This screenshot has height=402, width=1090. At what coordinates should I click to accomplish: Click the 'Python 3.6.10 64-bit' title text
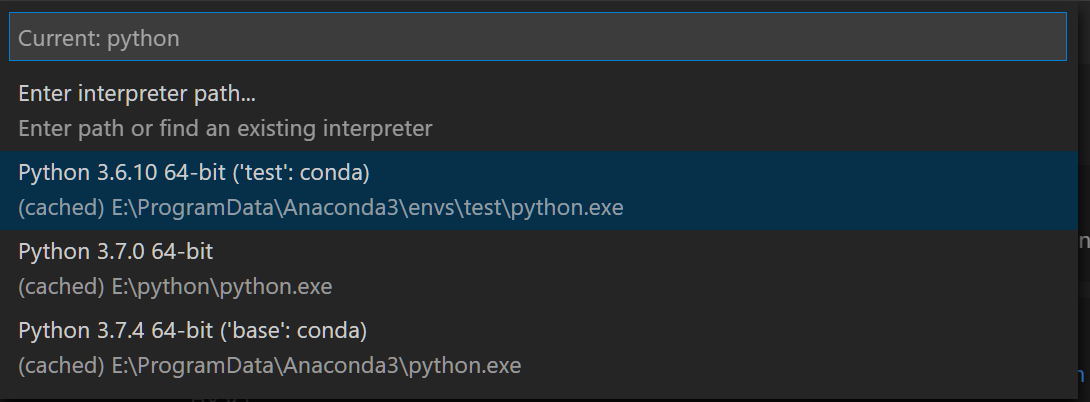(116, 173)
